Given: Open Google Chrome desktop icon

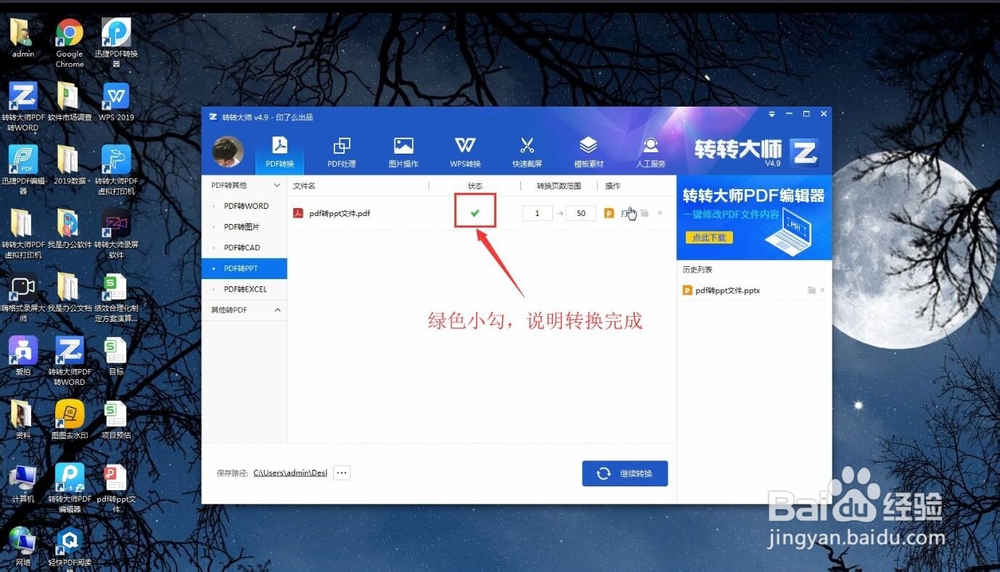Looking at the screenshot, I should (x=70, y=42).
